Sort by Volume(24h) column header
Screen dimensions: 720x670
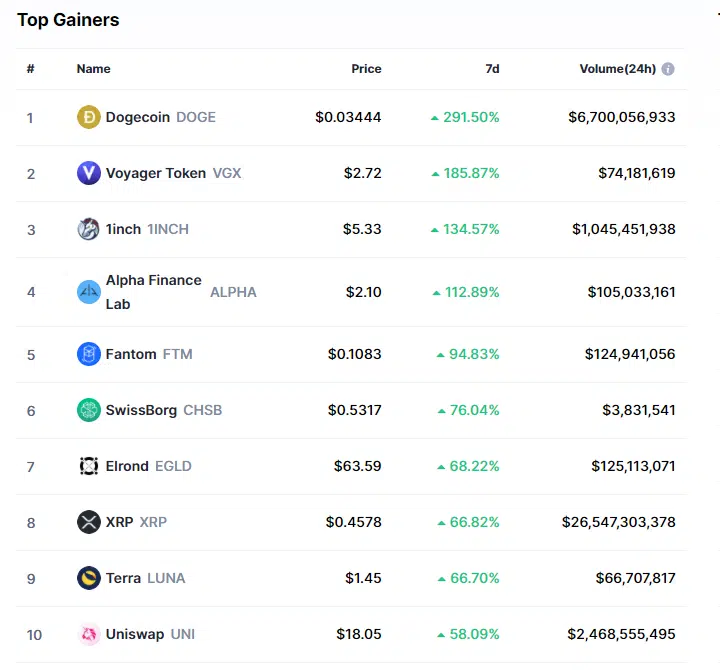(617, 69)
